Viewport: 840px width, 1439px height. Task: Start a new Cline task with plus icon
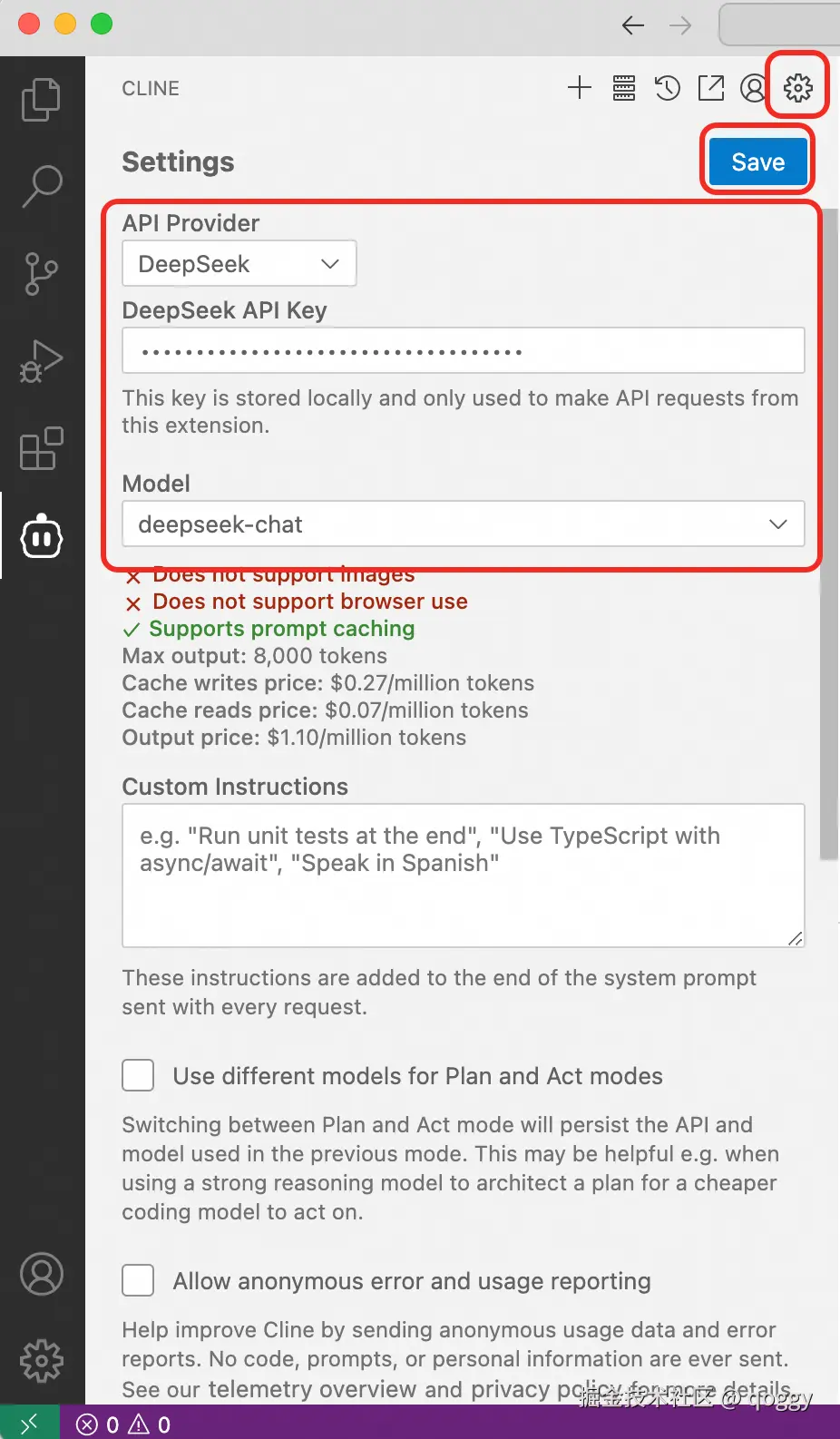click(x=579, y=88)
